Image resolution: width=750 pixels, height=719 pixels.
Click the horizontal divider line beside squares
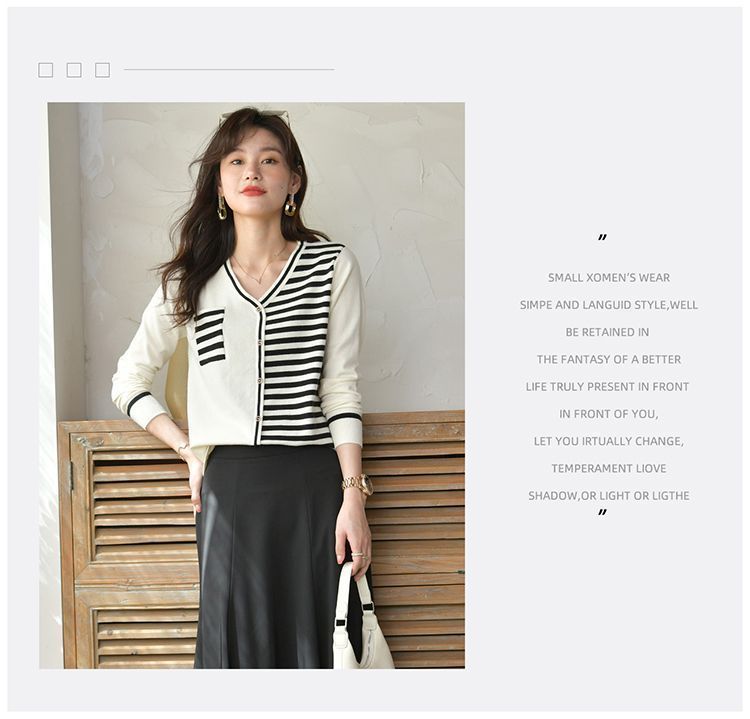(x=229, y=69)
